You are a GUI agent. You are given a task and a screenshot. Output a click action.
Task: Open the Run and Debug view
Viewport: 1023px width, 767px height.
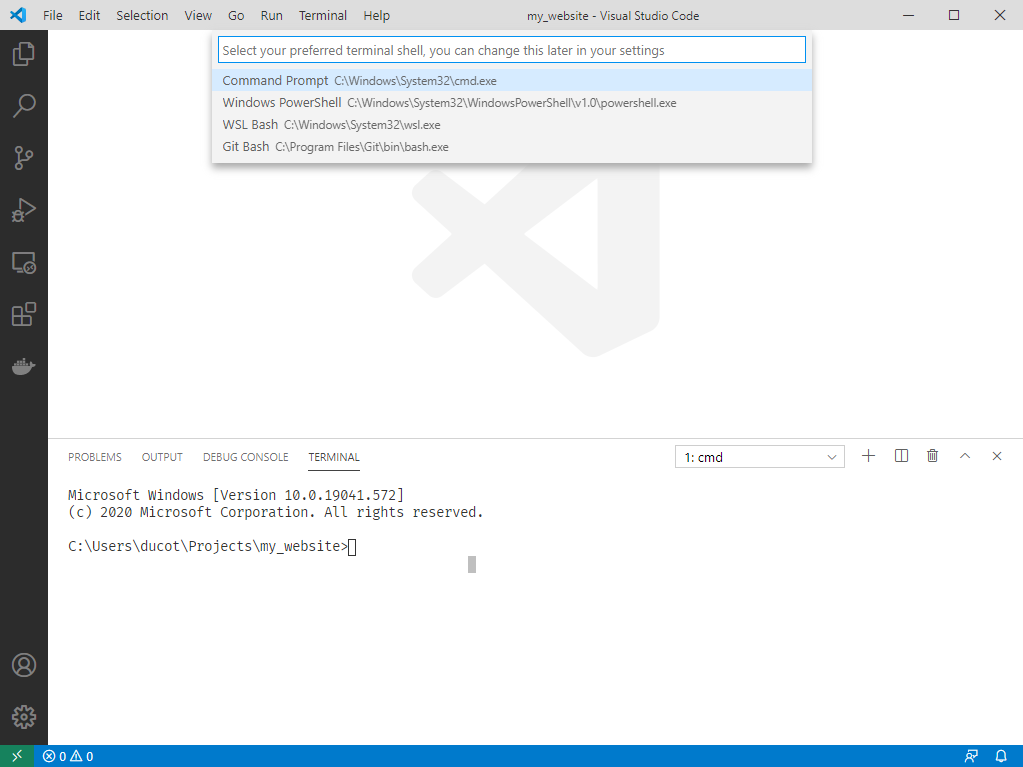[23, 210]
